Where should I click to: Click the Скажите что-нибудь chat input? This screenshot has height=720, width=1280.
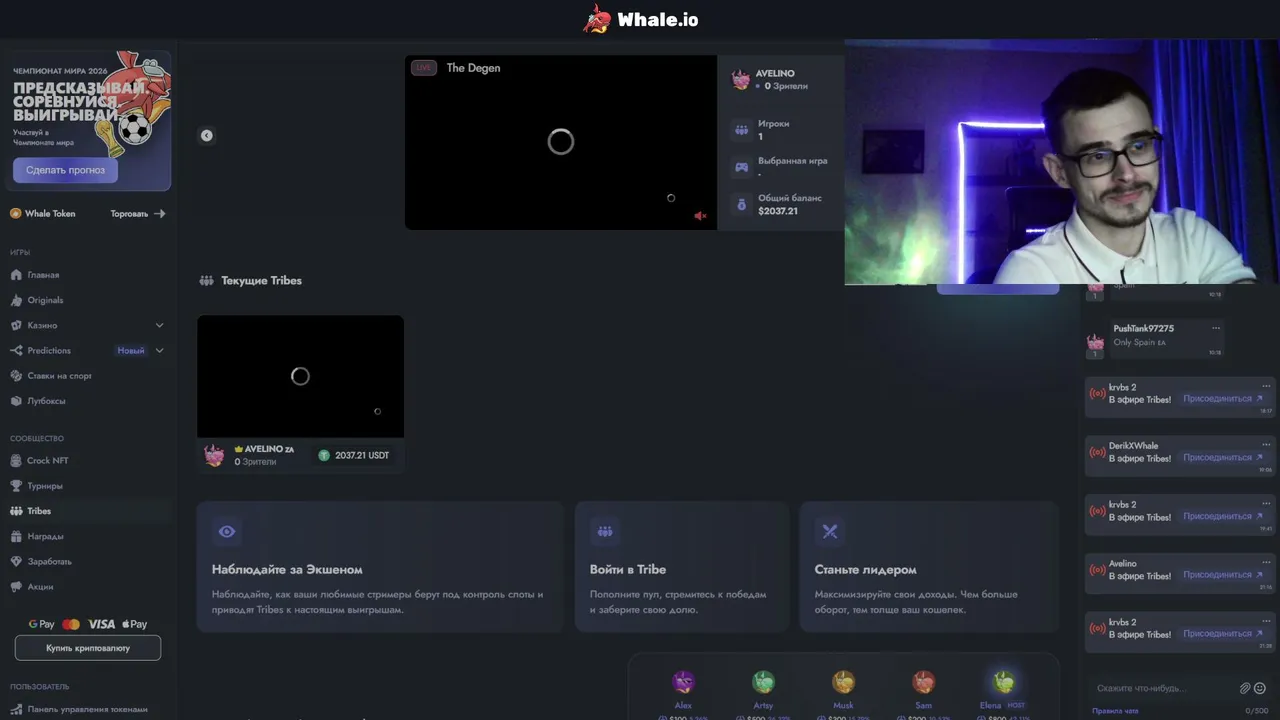[x=1162, y=688]
